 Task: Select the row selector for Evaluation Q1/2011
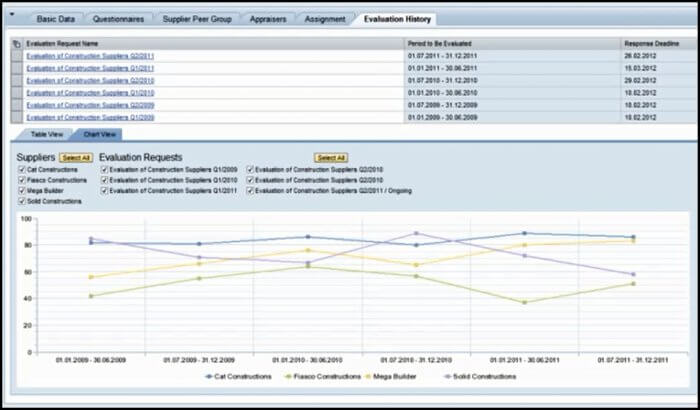tap(17, 68)
